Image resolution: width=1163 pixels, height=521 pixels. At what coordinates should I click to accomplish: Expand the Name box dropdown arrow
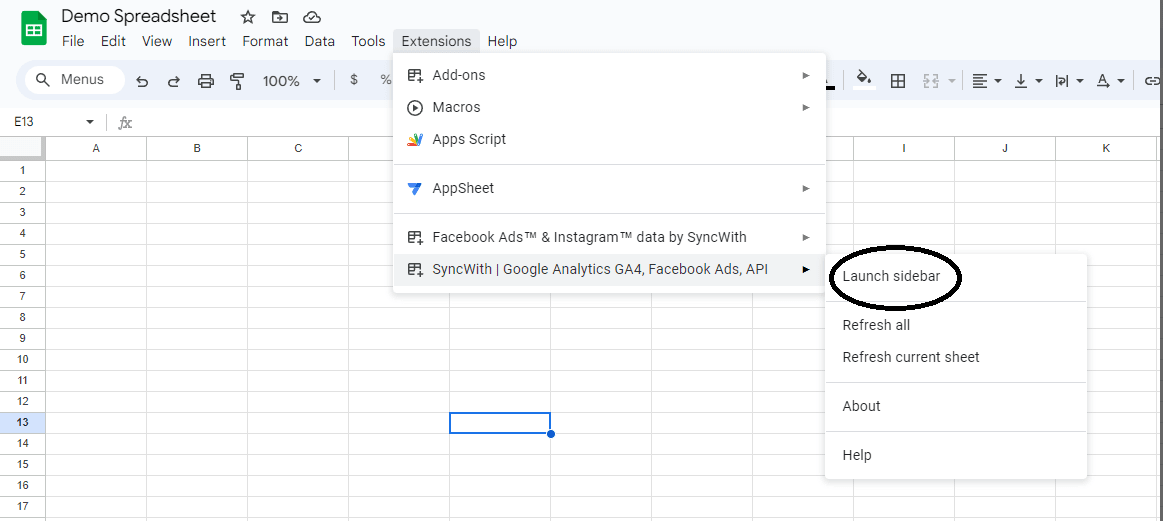tap(90, 122)
